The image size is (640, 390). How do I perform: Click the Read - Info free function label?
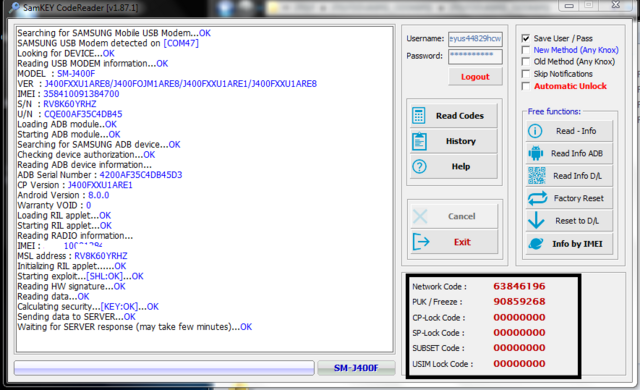pyautogui.click(x=576, y=131)
